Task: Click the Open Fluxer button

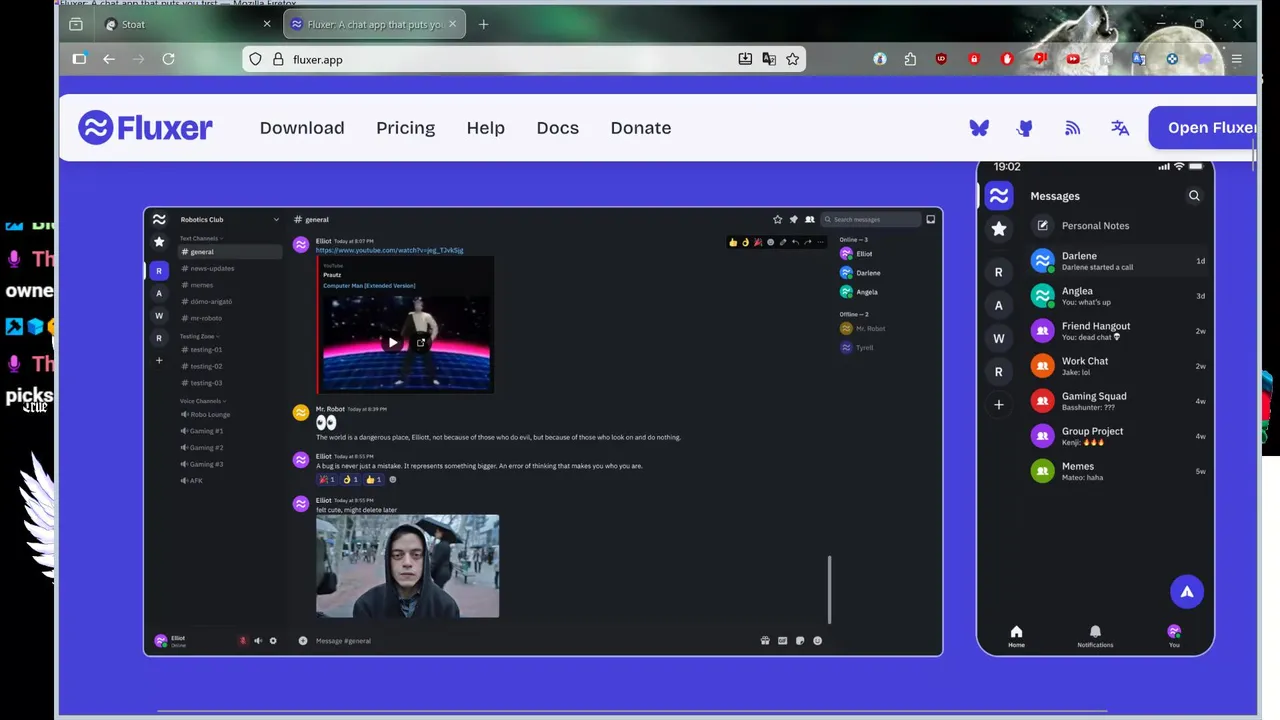Action: coord(1204,127)
